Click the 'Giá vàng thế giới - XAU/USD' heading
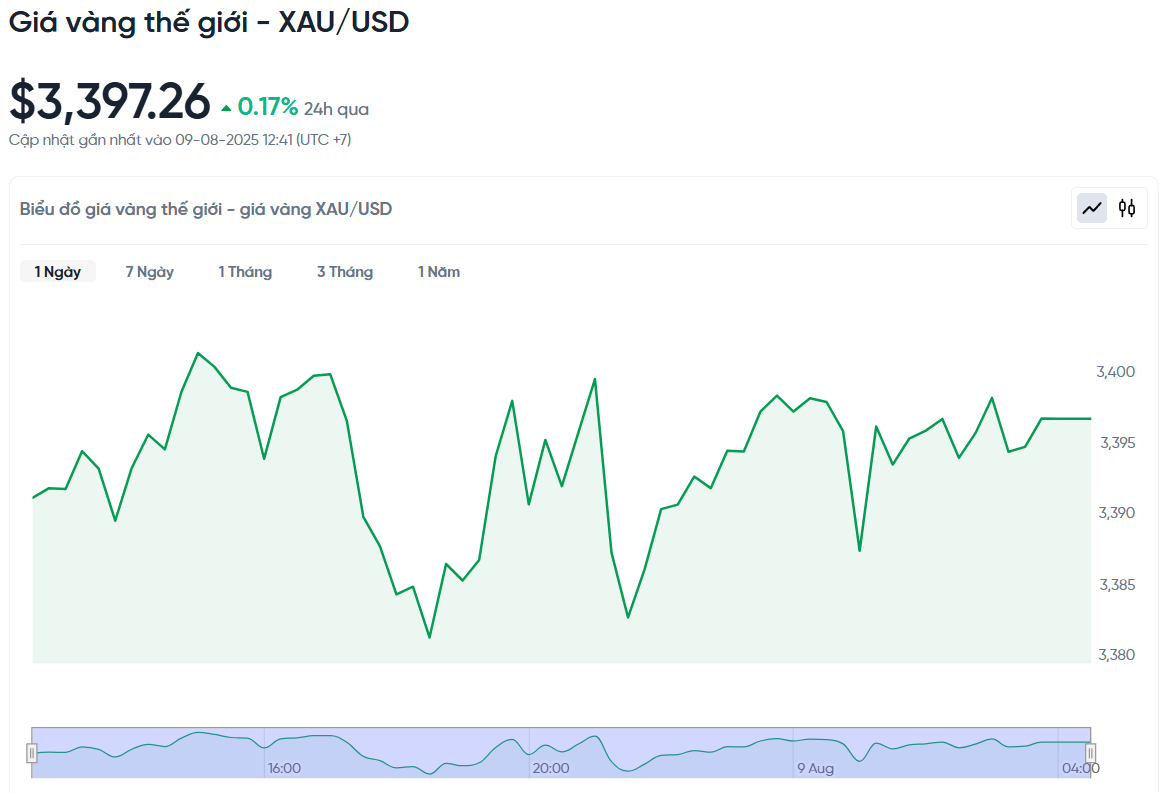This screenshot has width=1159, height=793. click(209, 21)
